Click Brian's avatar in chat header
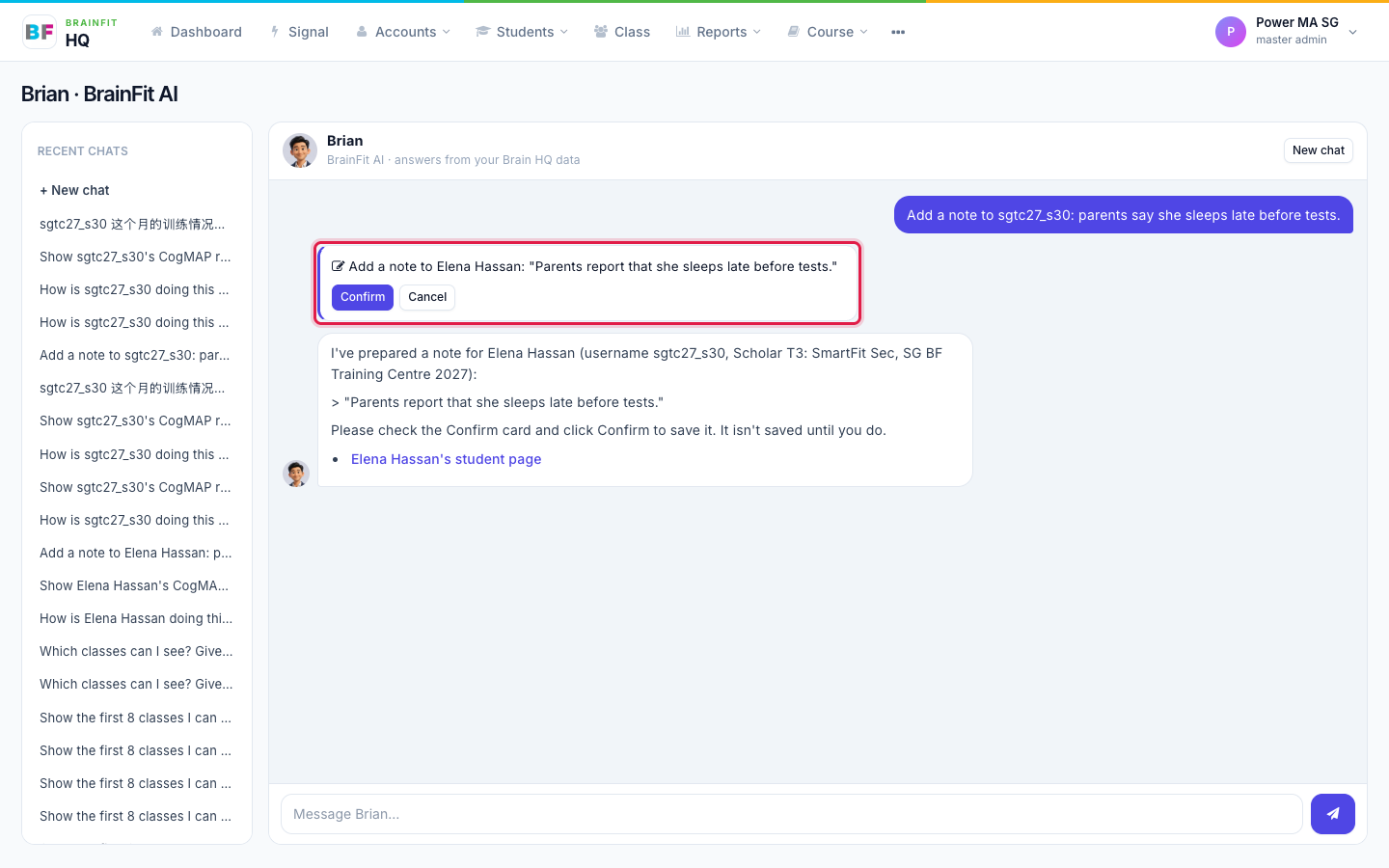The width and height of the screenshot is (1389, 868). coord(300,150)
